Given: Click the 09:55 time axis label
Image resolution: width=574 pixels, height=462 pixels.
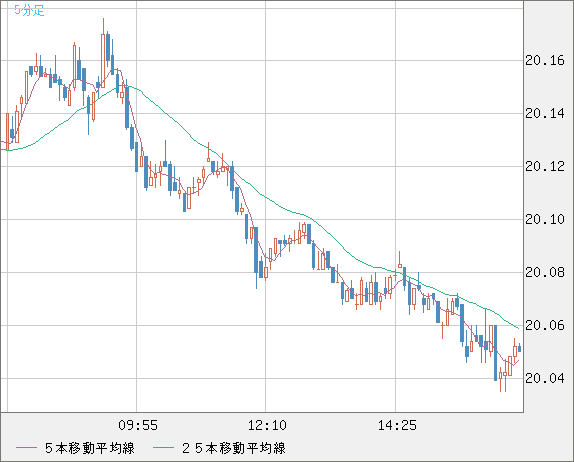Looking at the screenshot, I should (138, 425).
